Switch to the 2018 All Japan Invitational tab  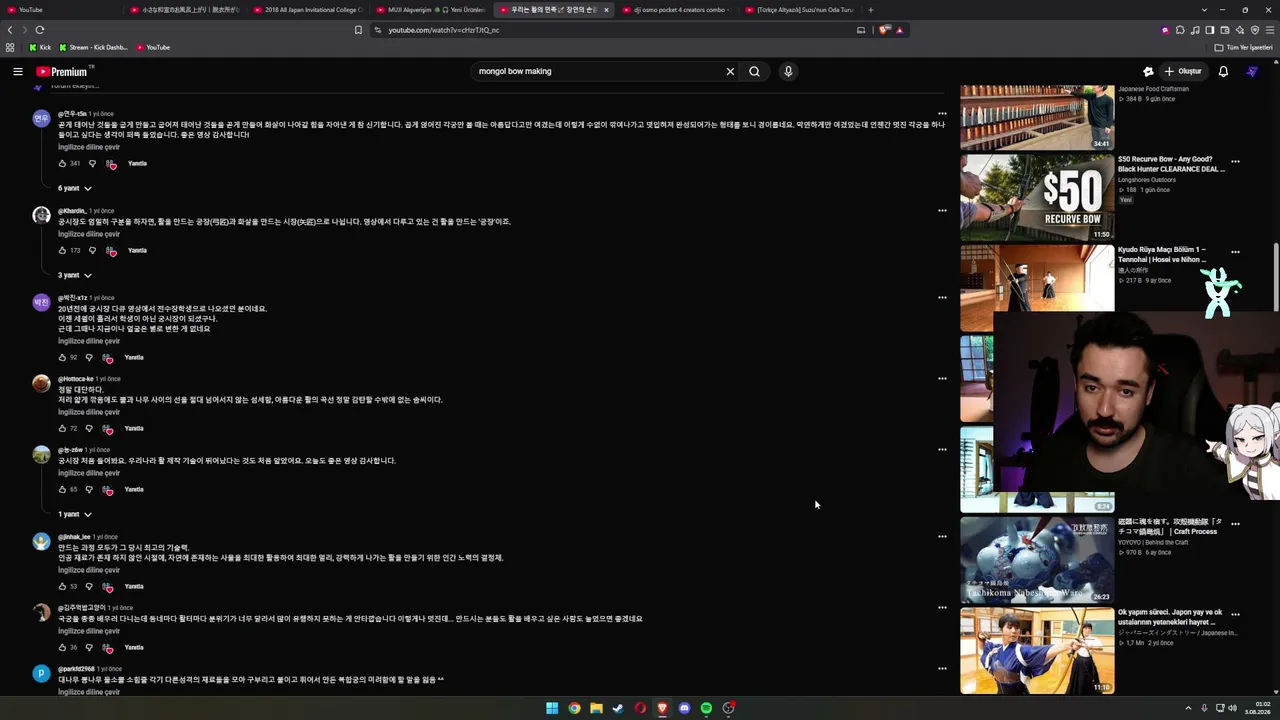point(308,10)
